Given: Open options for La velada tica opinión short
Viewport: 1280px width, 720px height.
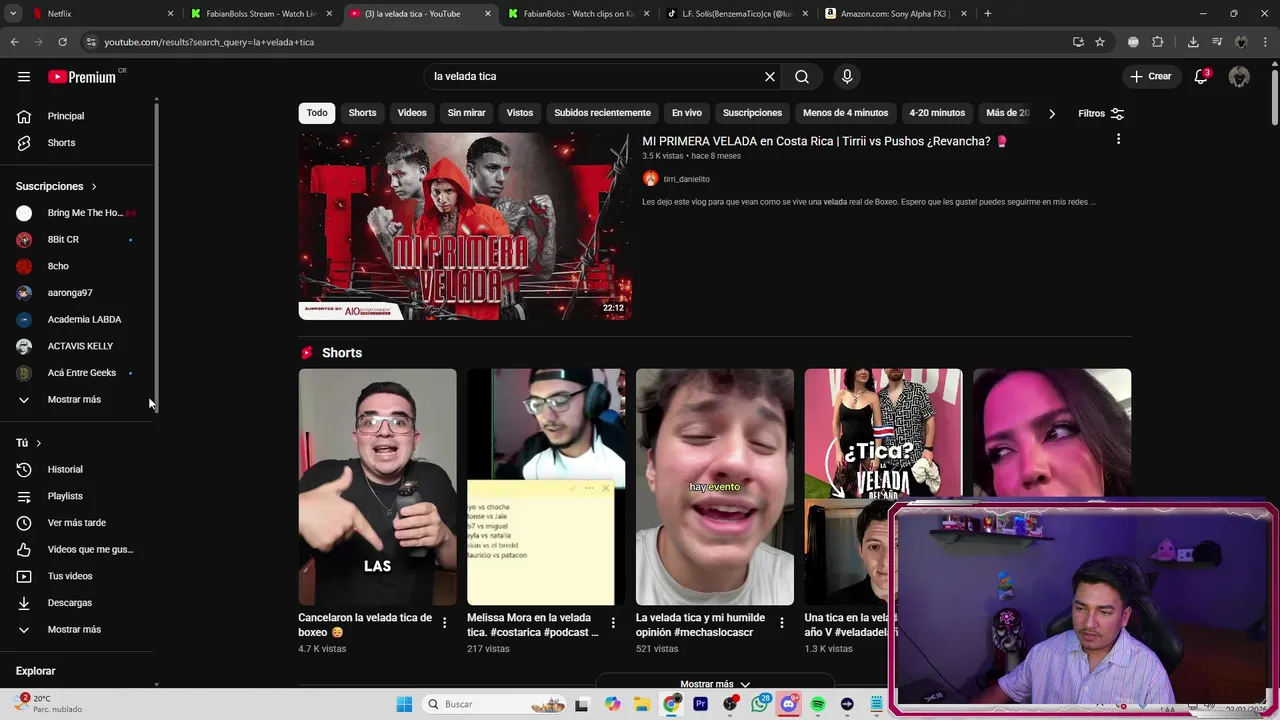Looking at the screenshot, I should 781,622.
